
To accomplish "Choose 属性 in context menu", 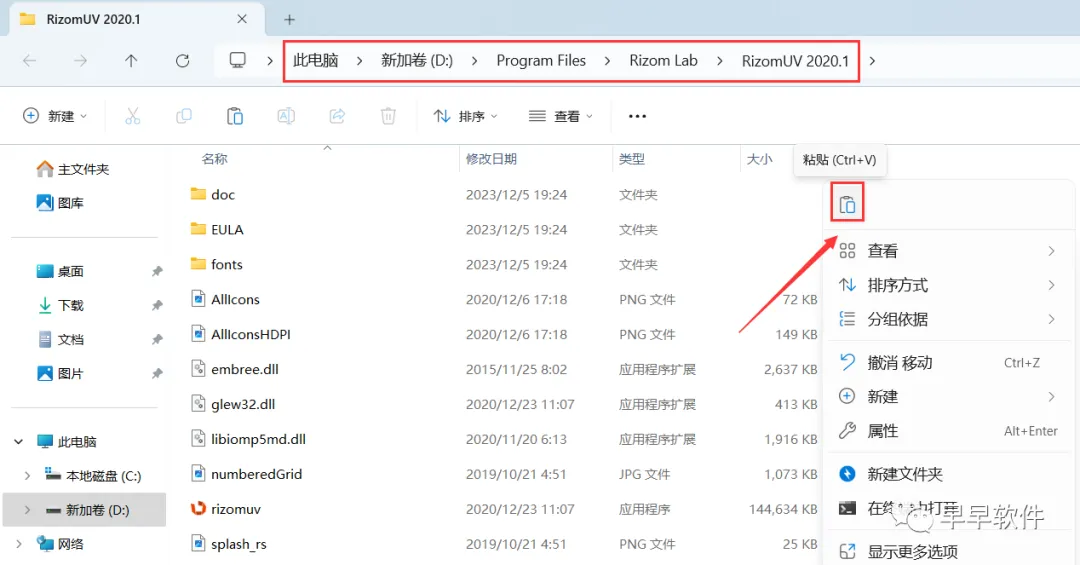I will 948,431.
